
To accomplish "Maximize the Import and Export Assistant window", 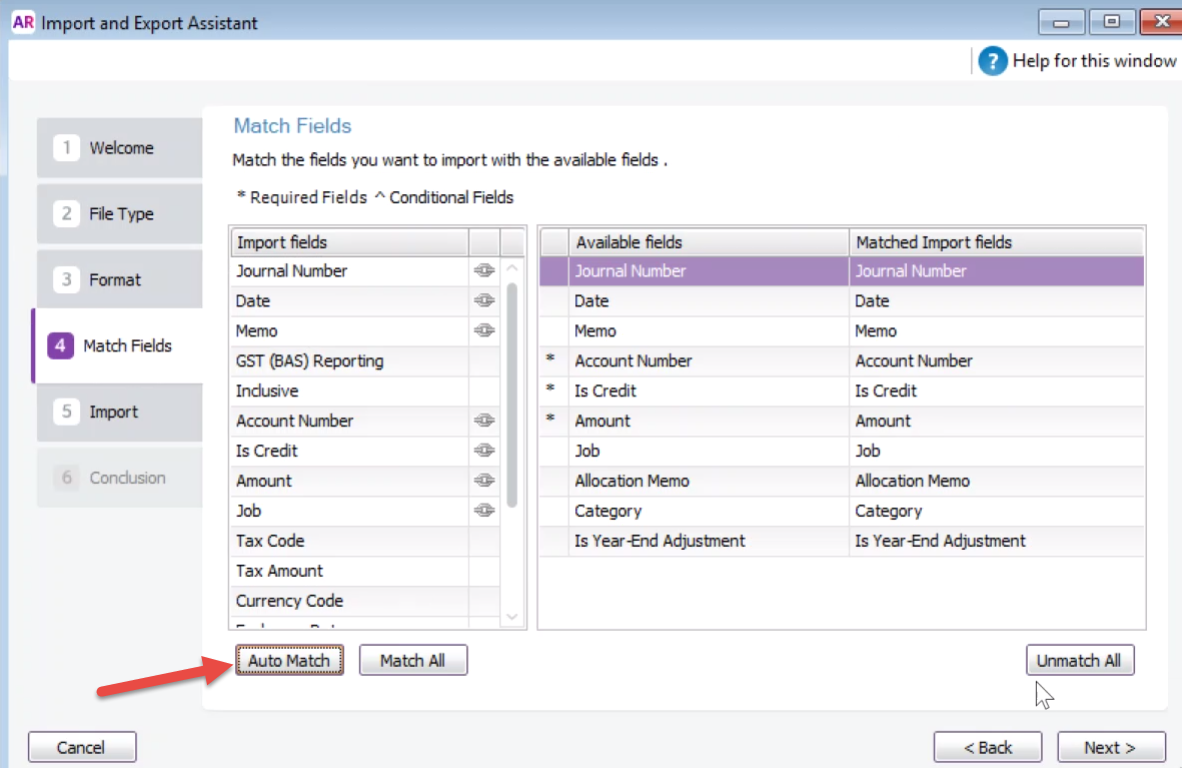I will tap(1111, 22).
